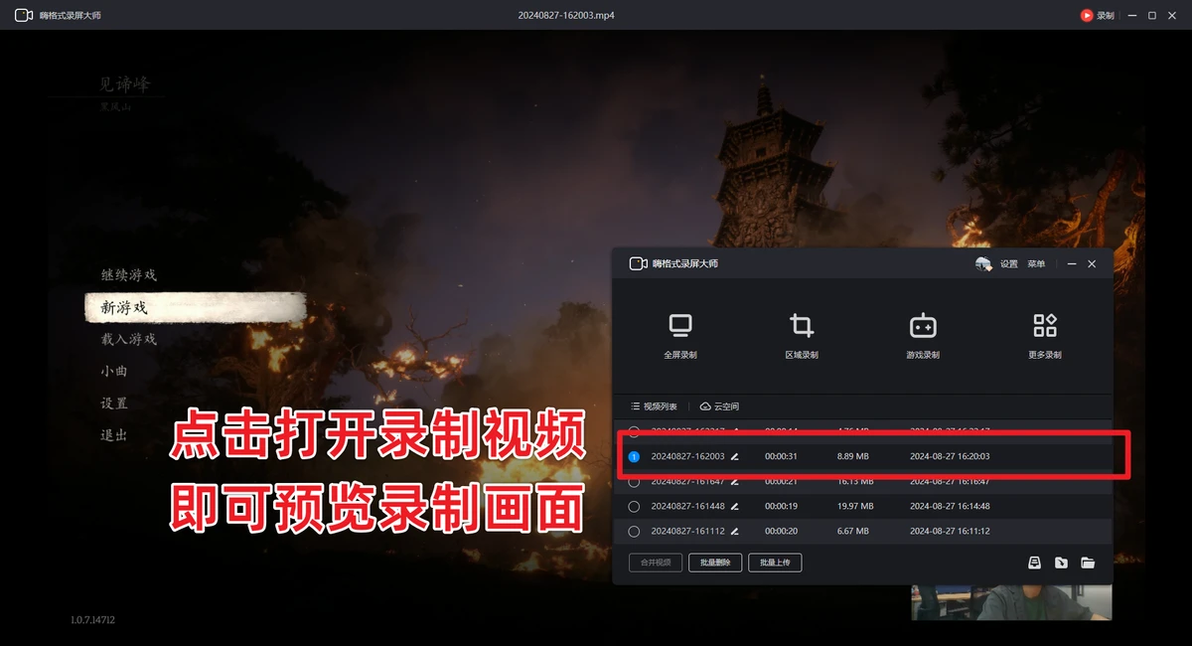Viewport: 1192px width, 646px height.
Task: Start full-screen recording (全屏录制)
Action: (x=680, y=335)
